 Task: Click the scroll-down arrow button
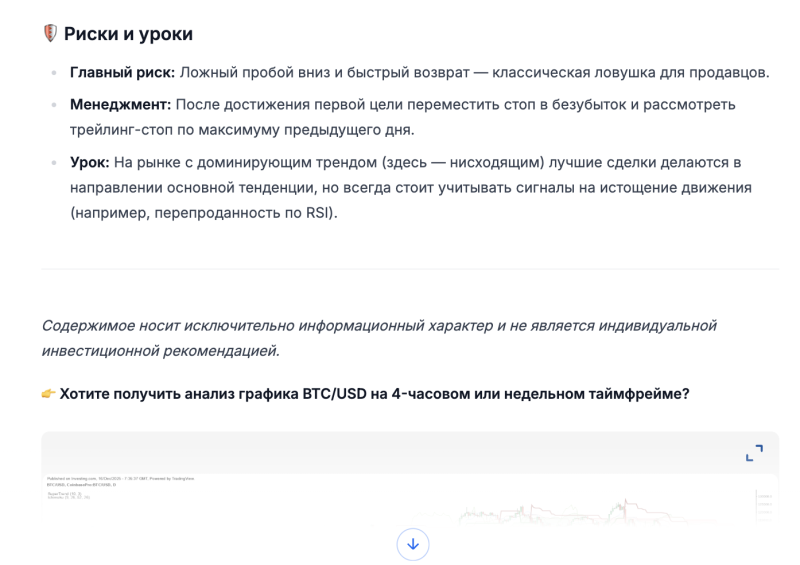click(x=413, y=544)
